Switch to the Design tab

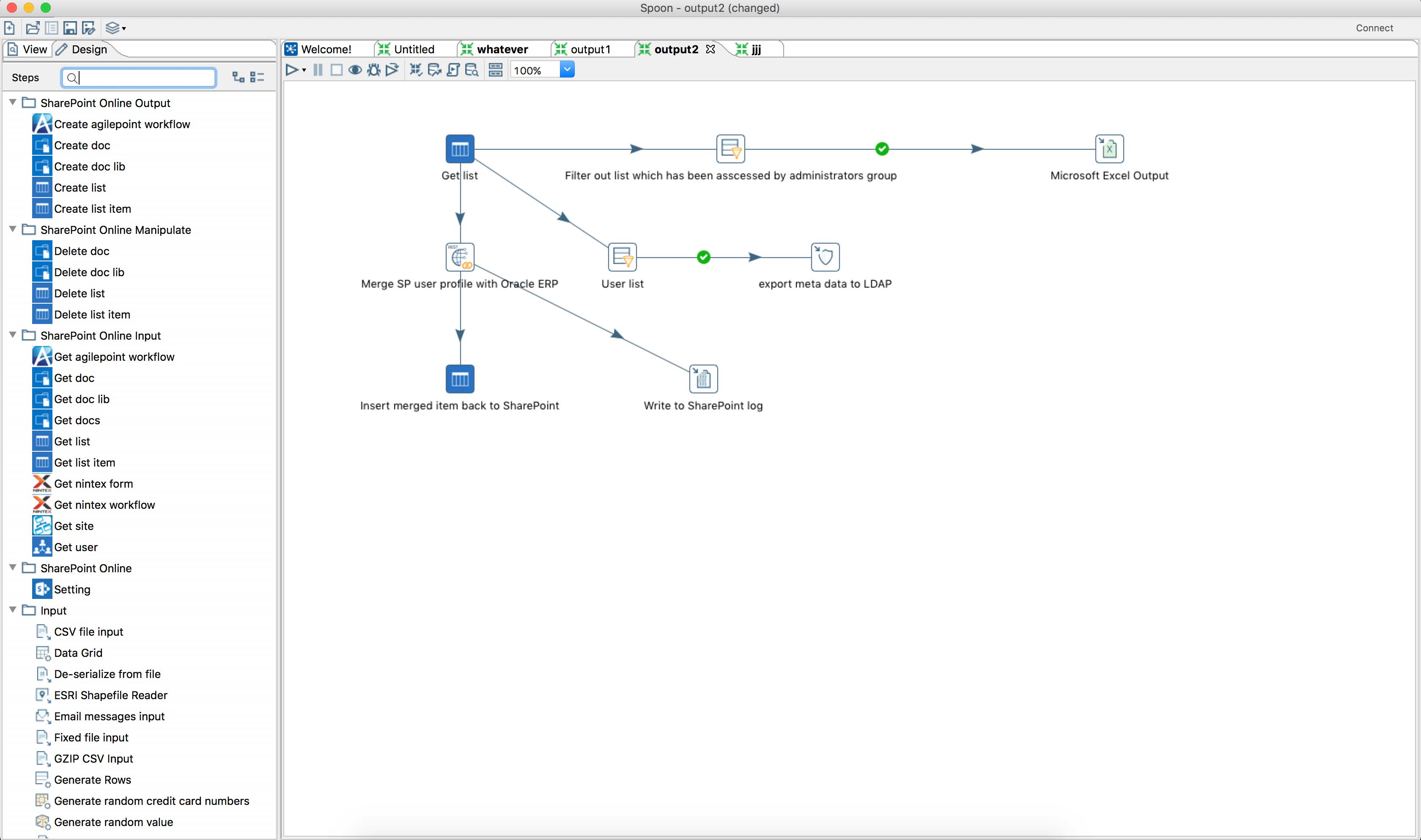[82, 49]
